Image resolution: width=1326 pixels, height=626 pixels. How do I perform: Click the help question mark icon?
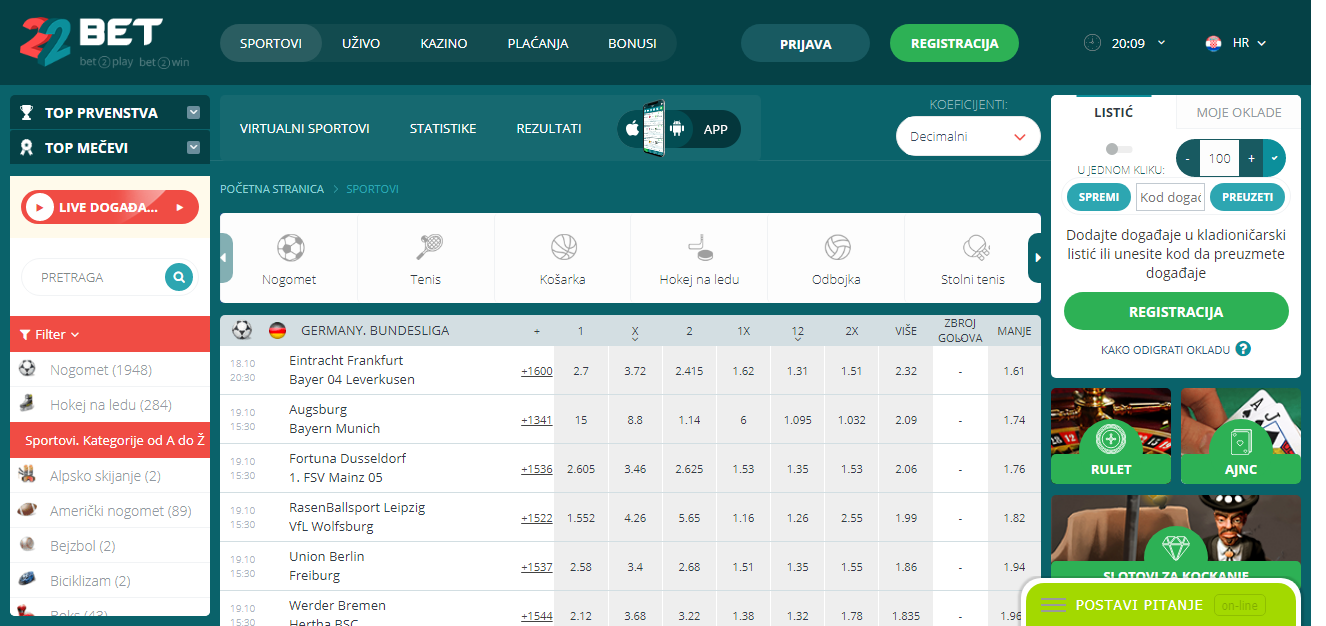1243,349
